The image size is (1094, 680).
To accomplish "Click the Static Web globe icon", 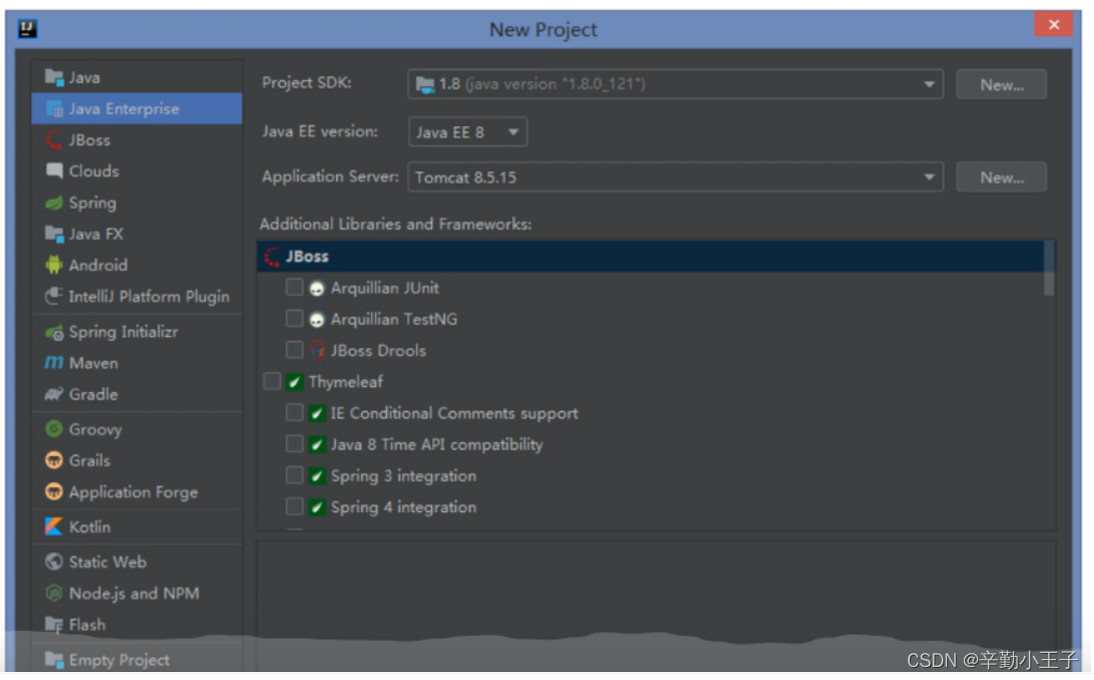I will 54,561.
